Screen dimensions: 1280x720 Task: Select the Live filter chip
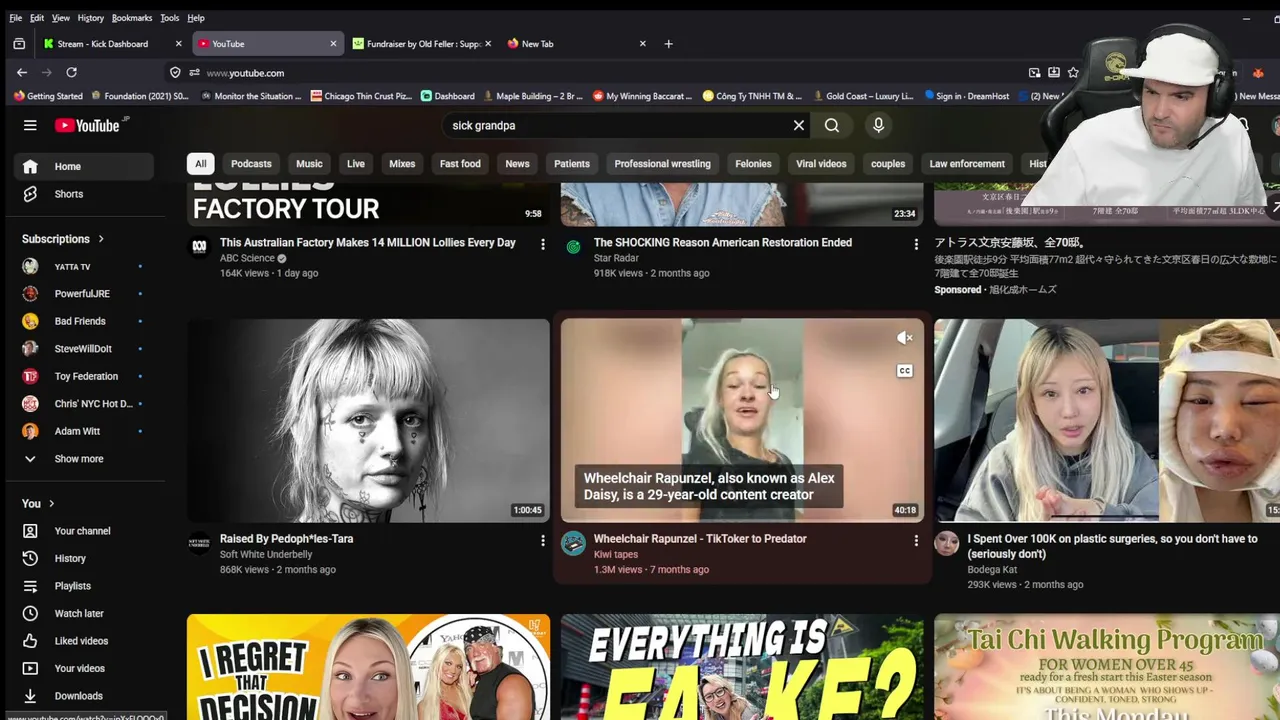pos(356,164)
